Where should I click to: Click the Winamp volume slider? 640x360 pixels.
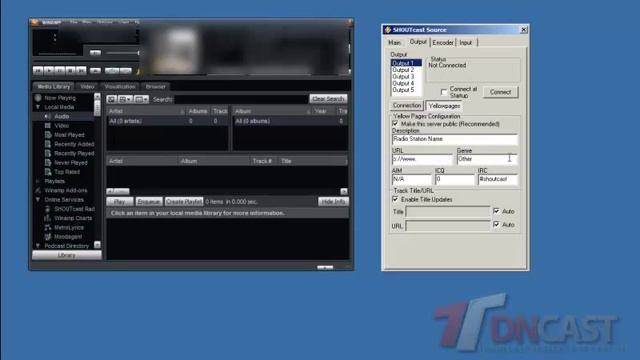coord(122,53)
